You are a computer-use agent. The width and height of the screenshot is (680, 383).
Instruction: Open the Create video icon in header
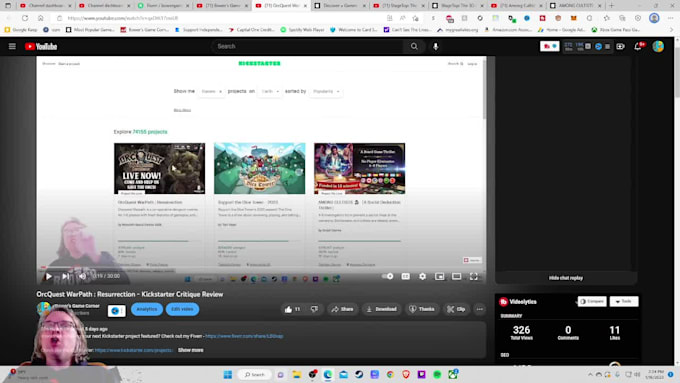pyautogui.click(x=620, y=46)
